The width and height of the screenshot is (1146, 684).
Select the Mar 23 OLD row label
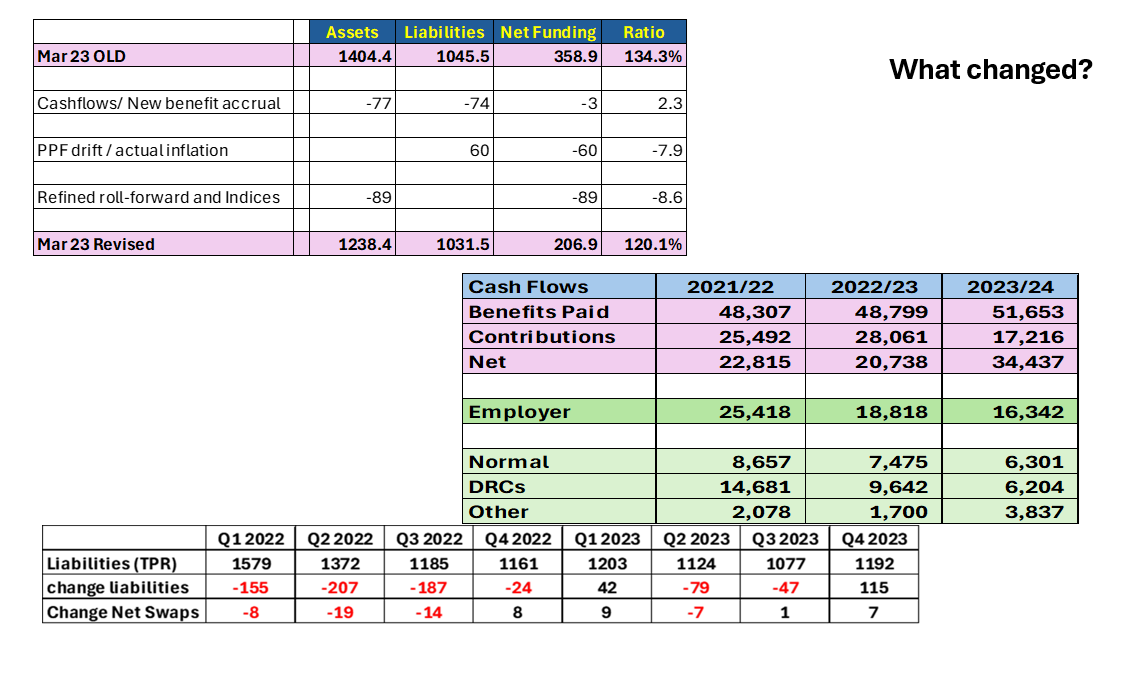click(x=82, y=56)
